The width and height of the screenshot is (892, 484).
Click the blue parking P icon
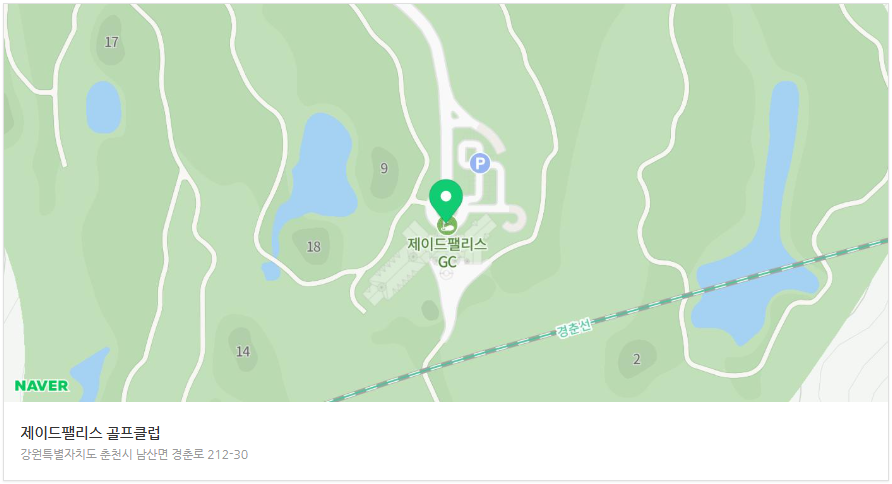(480, 164)
